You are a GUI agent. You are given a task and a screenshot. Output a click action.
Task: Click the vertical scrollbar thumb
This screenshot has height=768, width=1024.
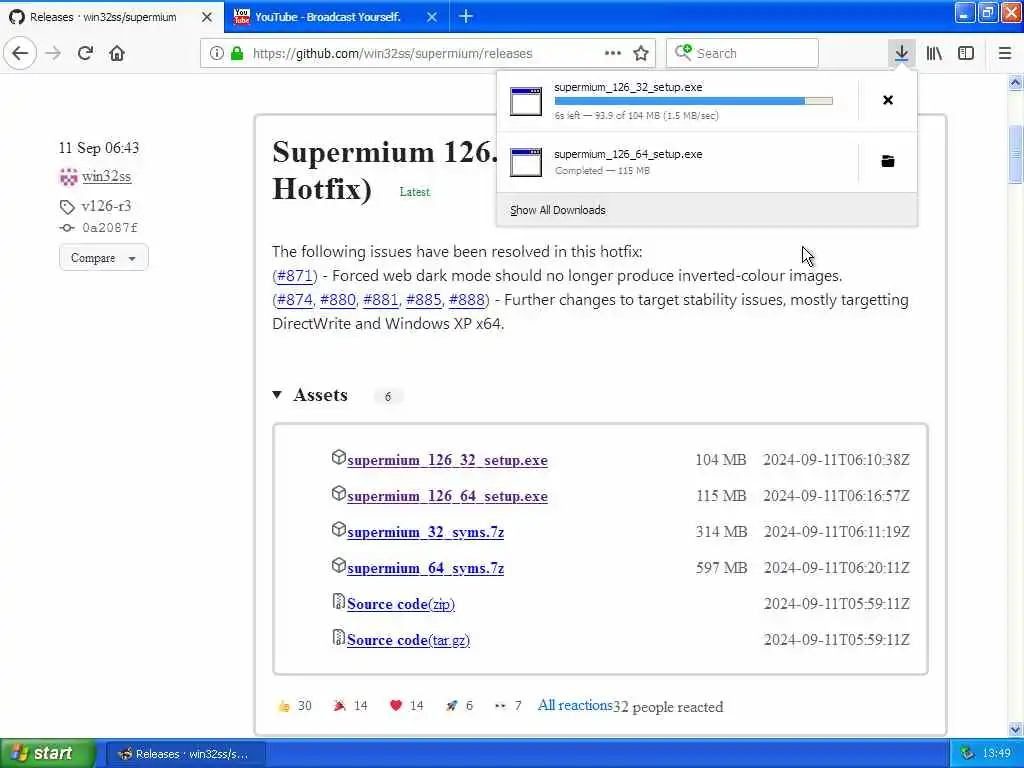point(1015,154)
